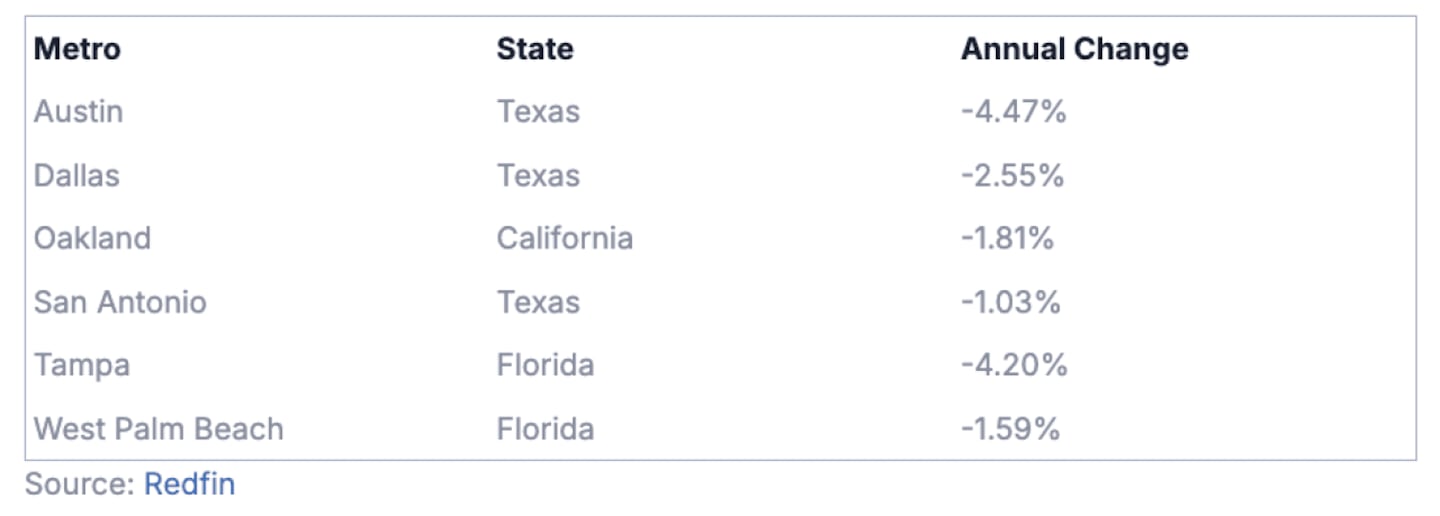Click Austin's -4.47% annual change value

coord(1013,112)
